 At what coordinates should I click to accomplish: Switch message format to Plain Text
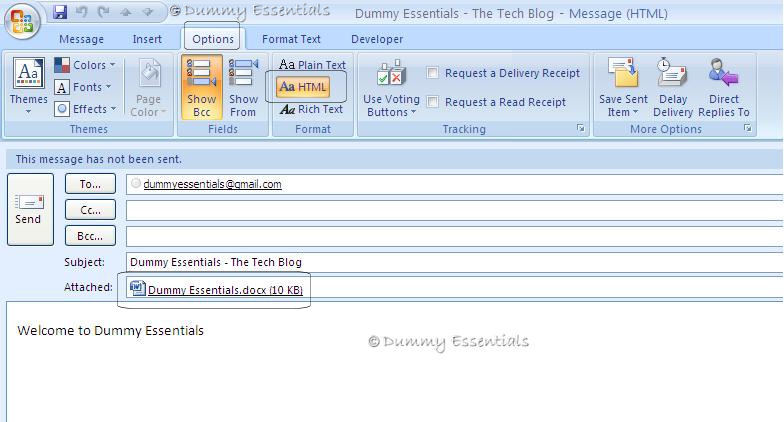pyautogui.click(x=312, y=64)
